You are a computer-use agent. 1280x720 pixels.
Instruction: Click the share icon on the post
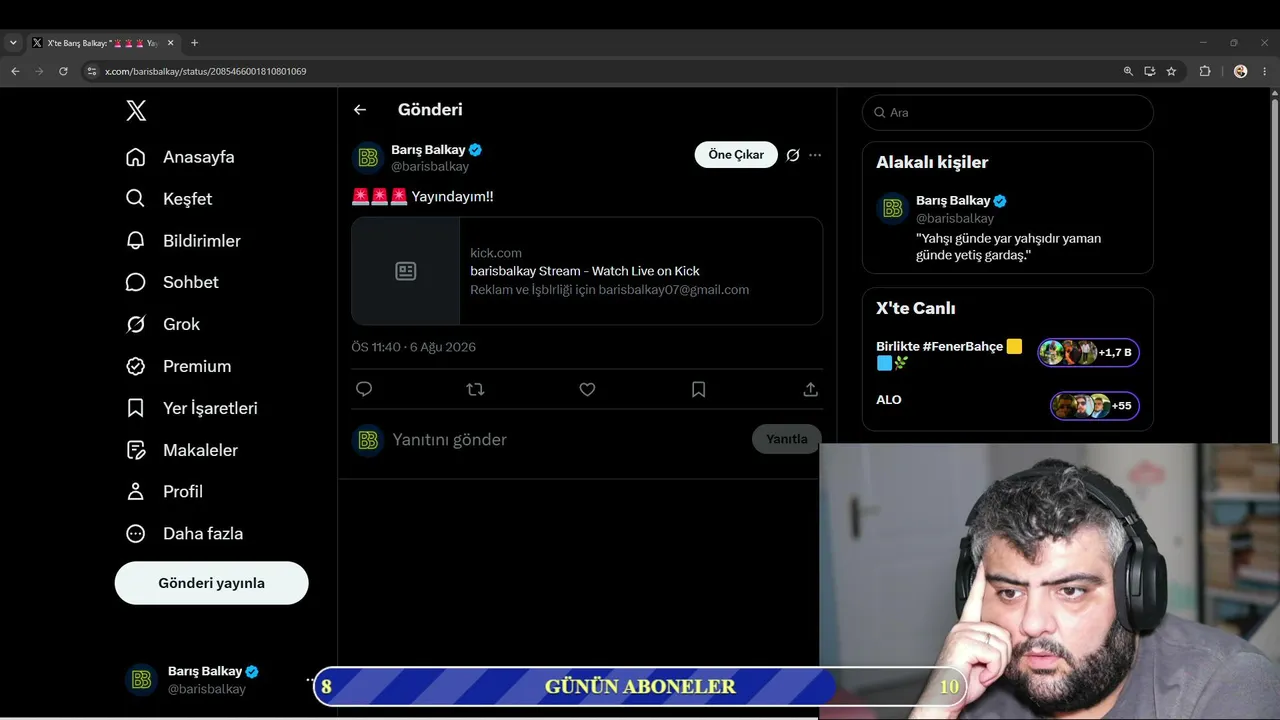click(x=810, y=389)
